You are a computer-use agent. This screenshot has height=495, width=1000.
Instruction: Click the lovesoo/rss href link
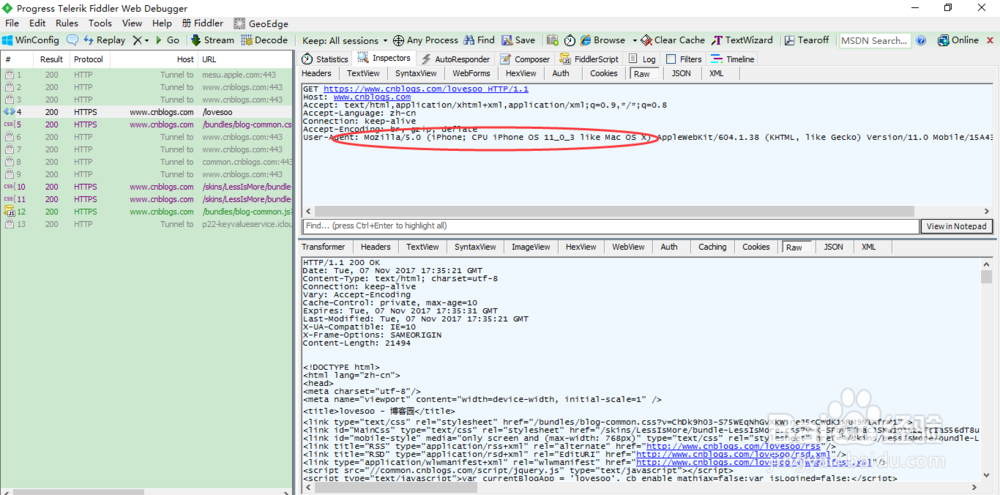coord(732,447)
